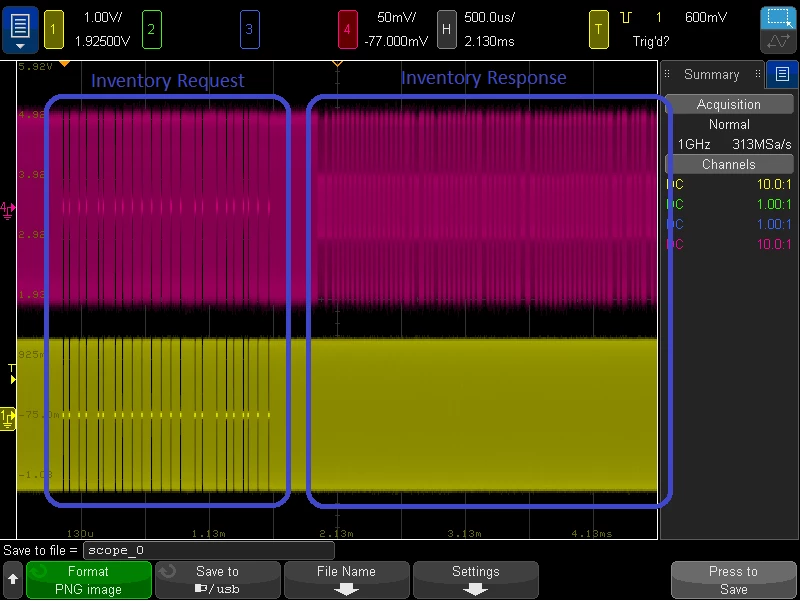Open the Summary sidebar tab
This screenshot has height=601, width=800.
pyautogui.click(x=712, y=74)
